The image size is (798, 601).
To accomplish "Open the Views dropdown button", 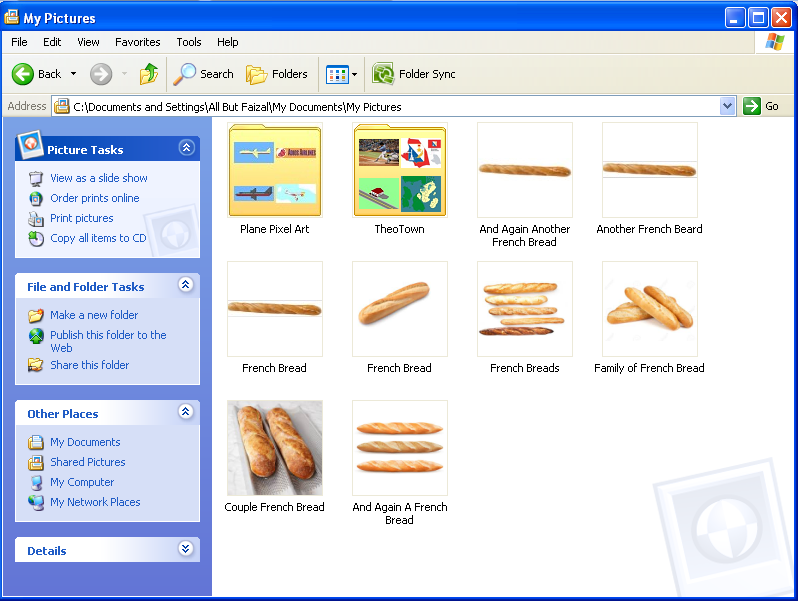I will pyautogui.click(x=341, y=74).
